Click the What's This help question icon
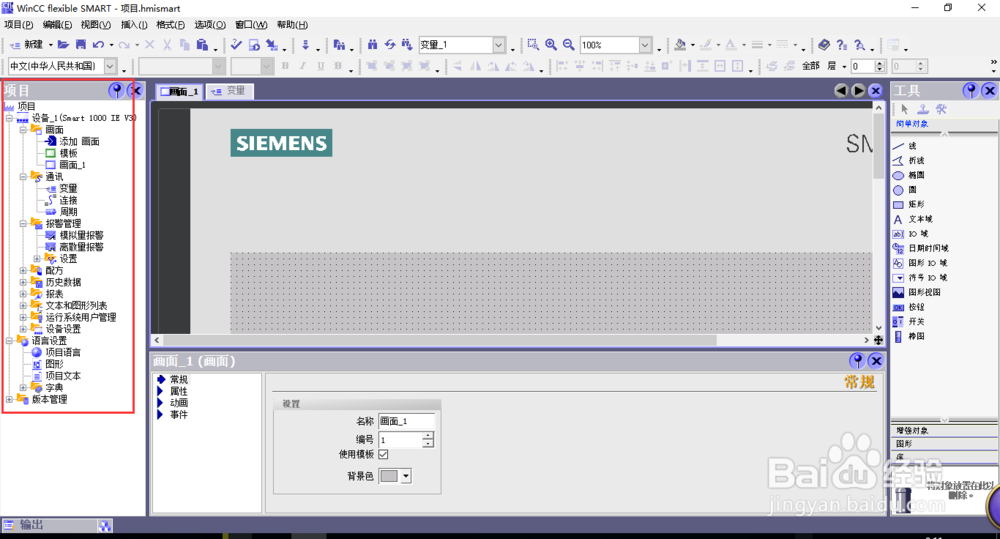Screen dimensions: 1000x539 coord(842,45)
